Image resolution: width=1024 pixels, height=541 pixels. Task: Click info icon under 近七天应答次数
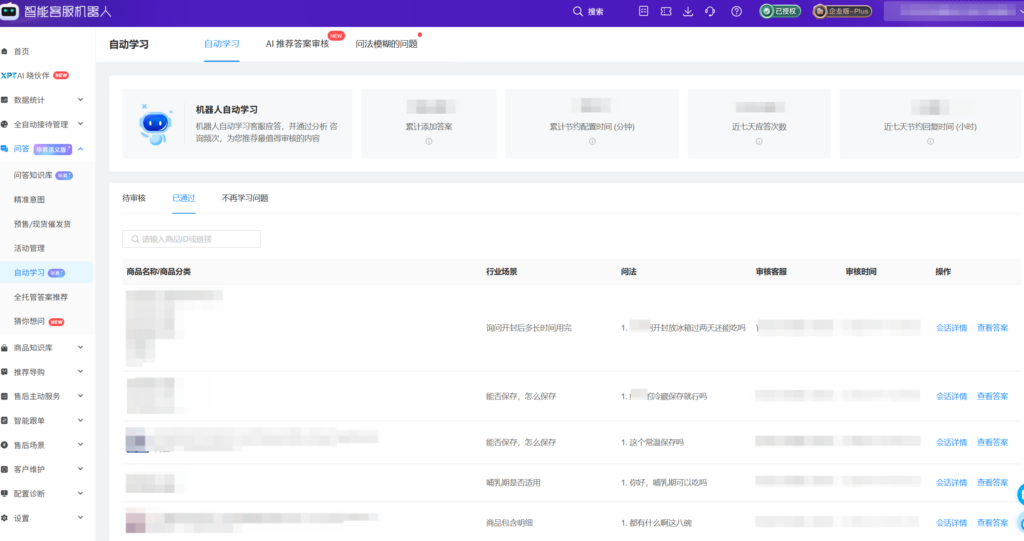pos(759,141)
